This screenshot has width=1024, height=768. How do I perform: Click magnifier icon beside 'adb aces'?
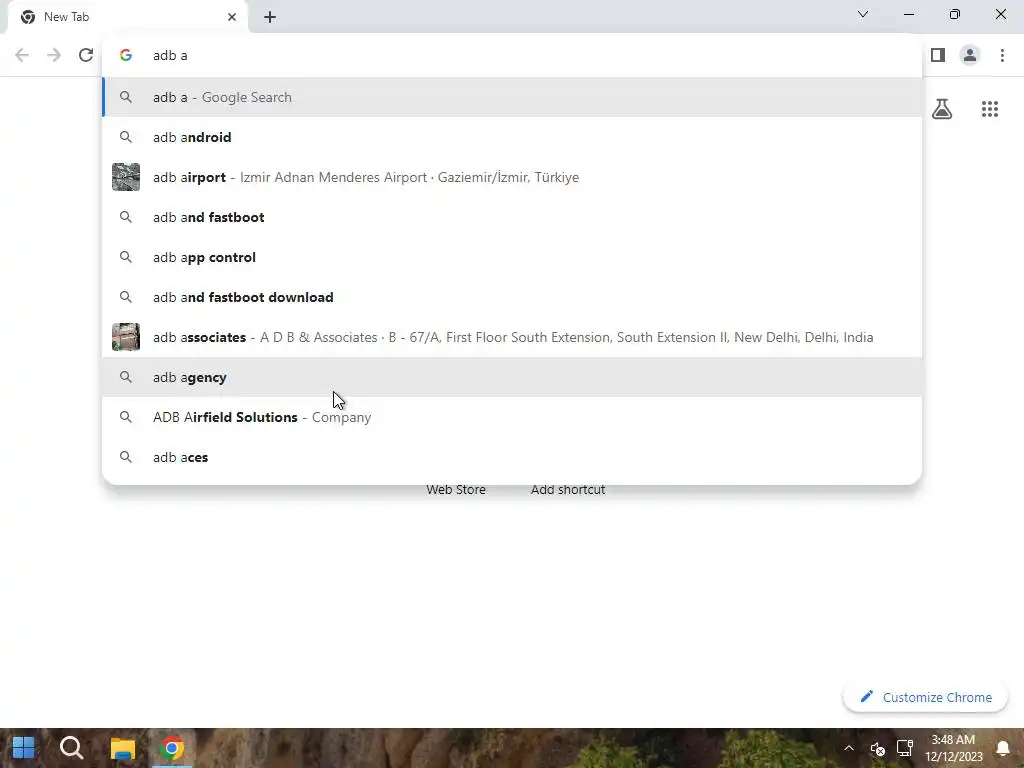click(126, 457)
